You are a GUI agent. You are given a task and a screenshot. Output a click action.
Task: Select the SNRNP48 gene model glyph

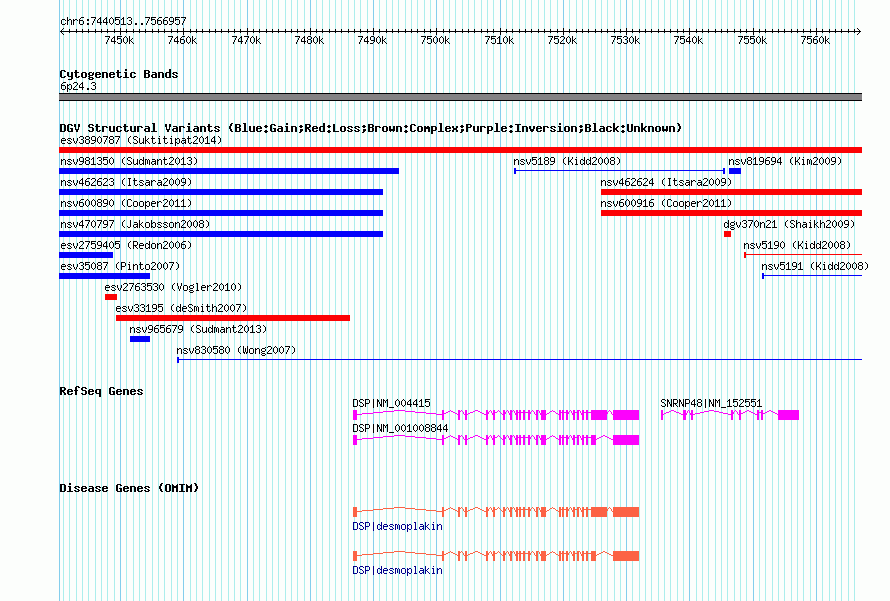click(x=730, y=415)
